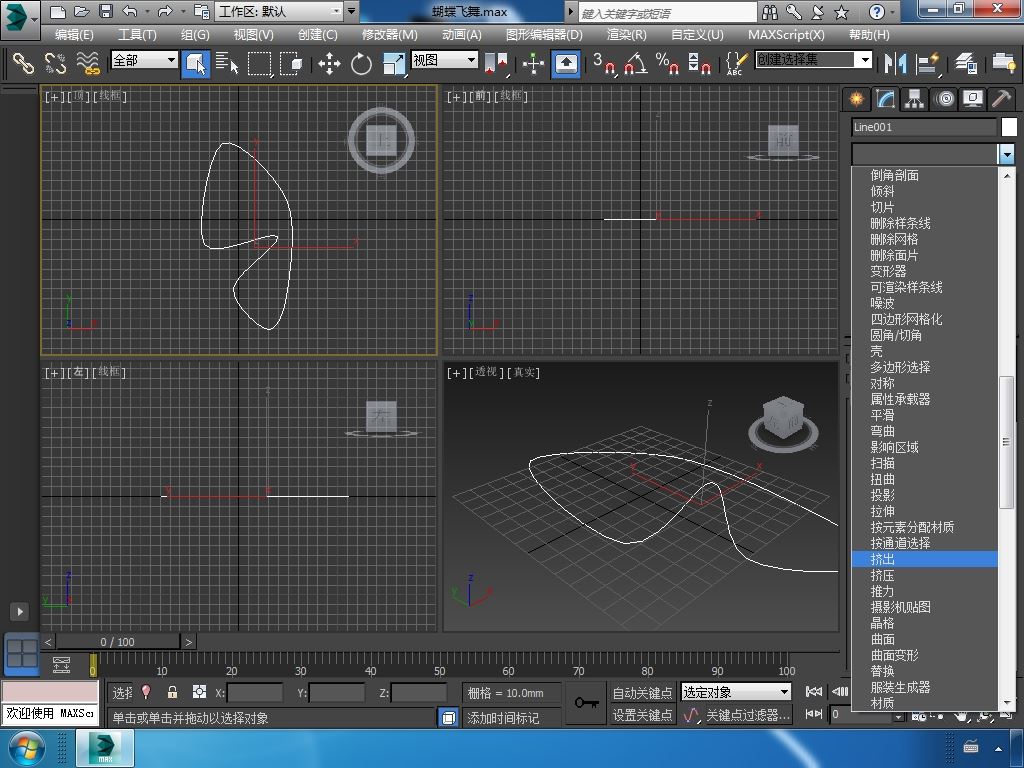Go to start playback button
The image size is (1024, 768).
pyautogui.click(x=814, y=692)
